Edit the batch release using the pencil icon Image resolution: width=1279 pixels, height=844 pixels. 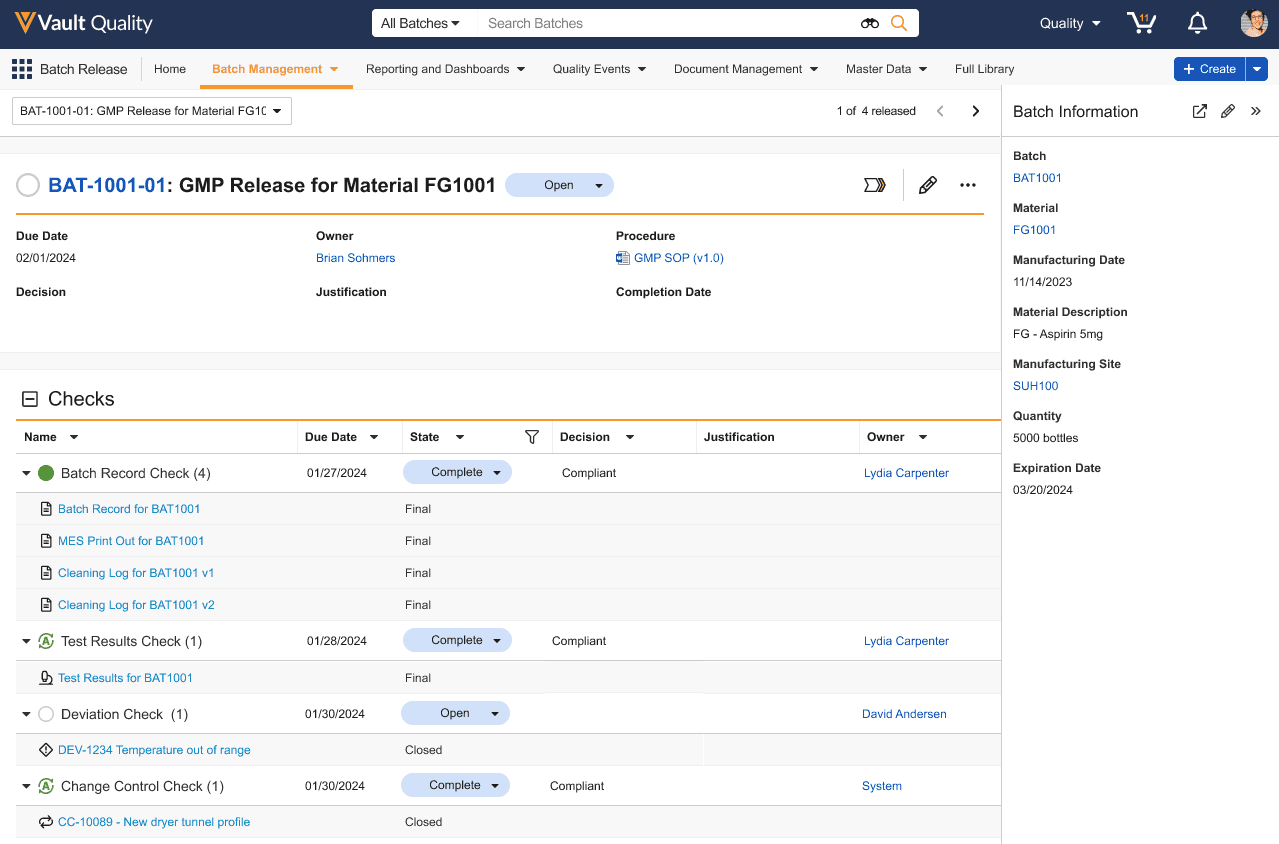click(928, 185)
